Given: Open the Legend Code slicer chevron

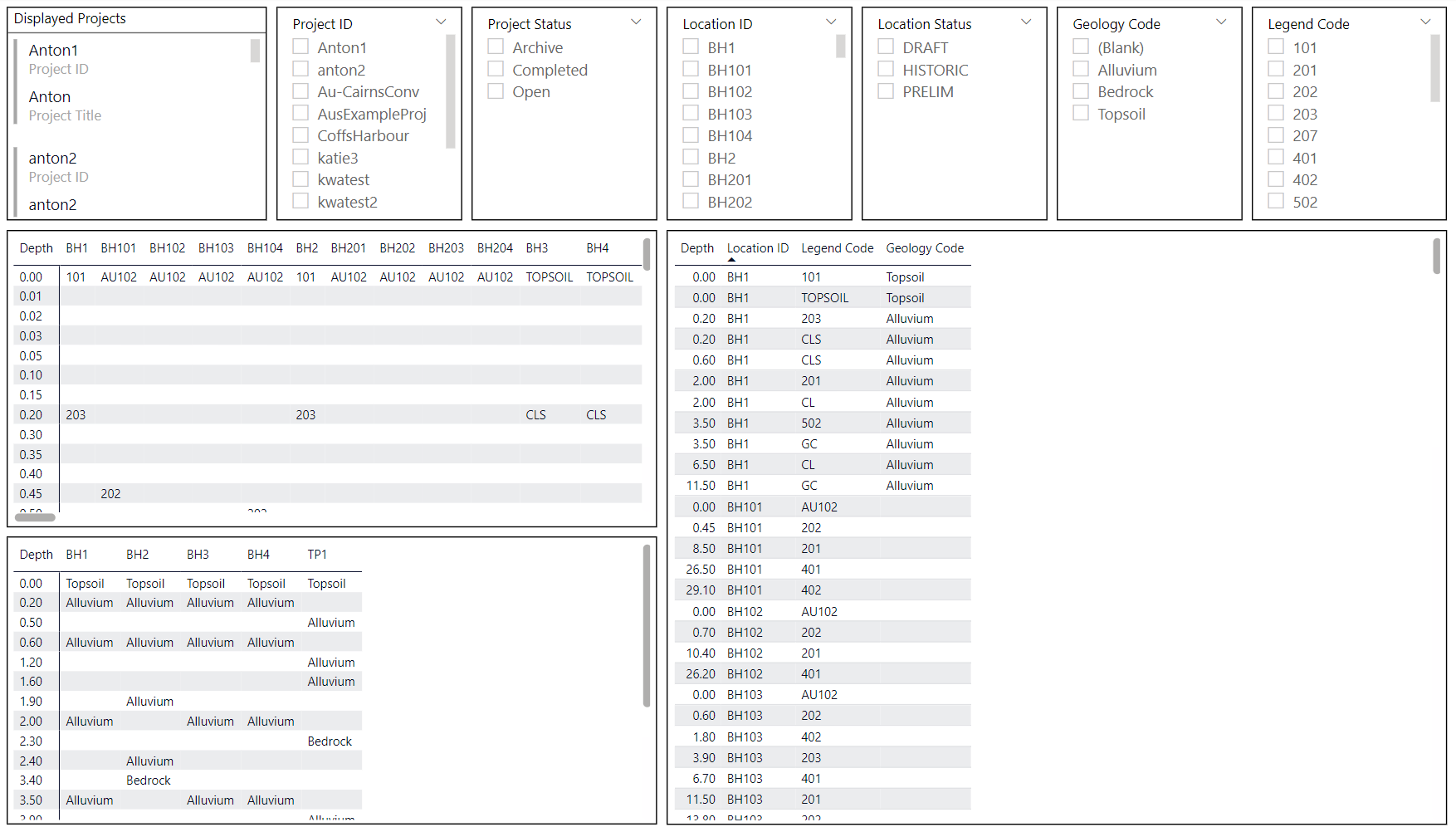Looking at the screenshot, I should (x=1425, y=22).
